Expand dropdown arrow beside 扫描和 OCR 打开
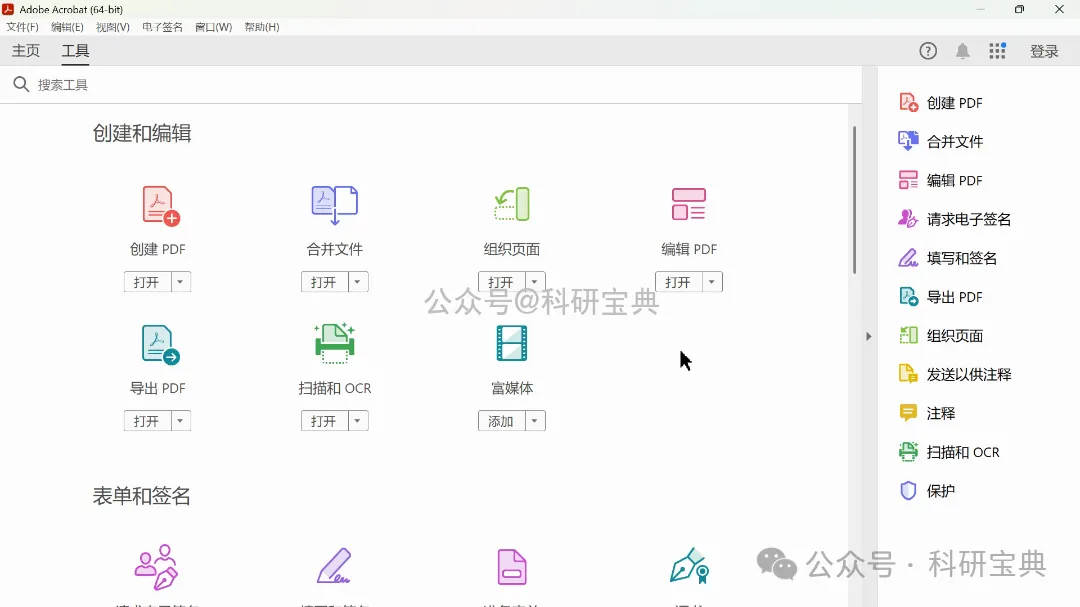 (357, 421)
